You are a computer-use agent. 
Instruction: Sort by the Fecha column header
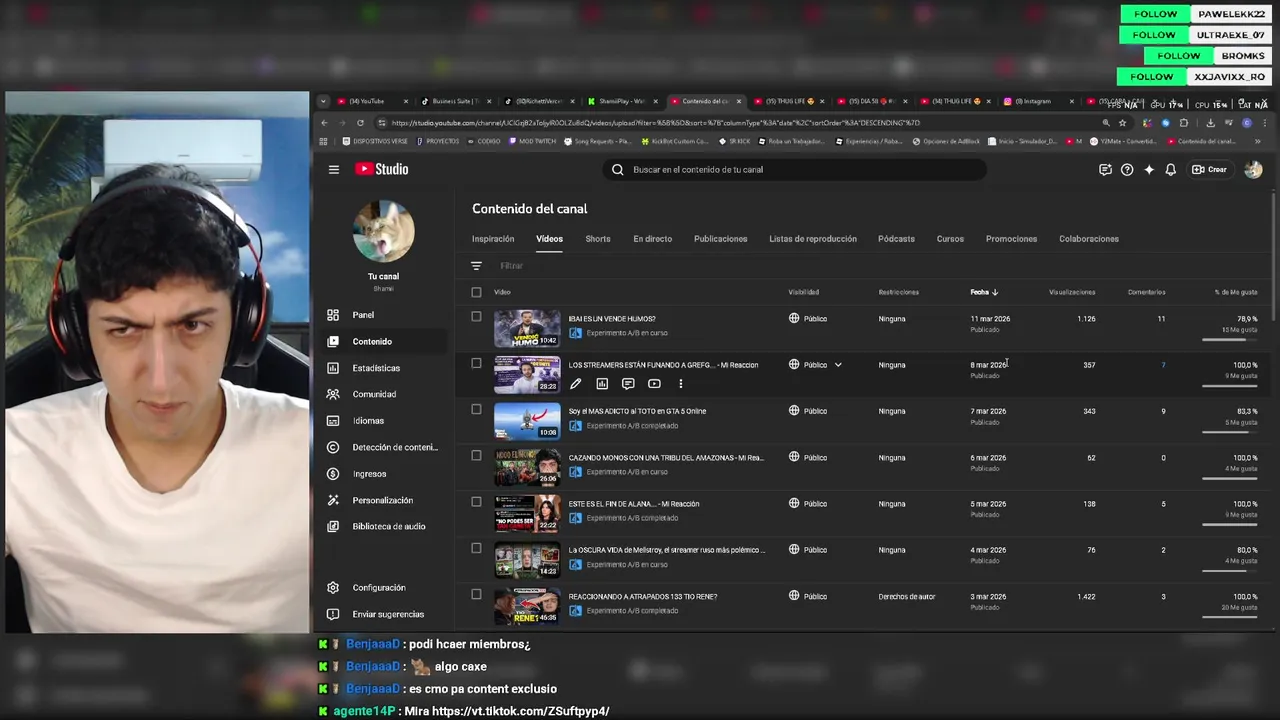click(x=984, y=292)
